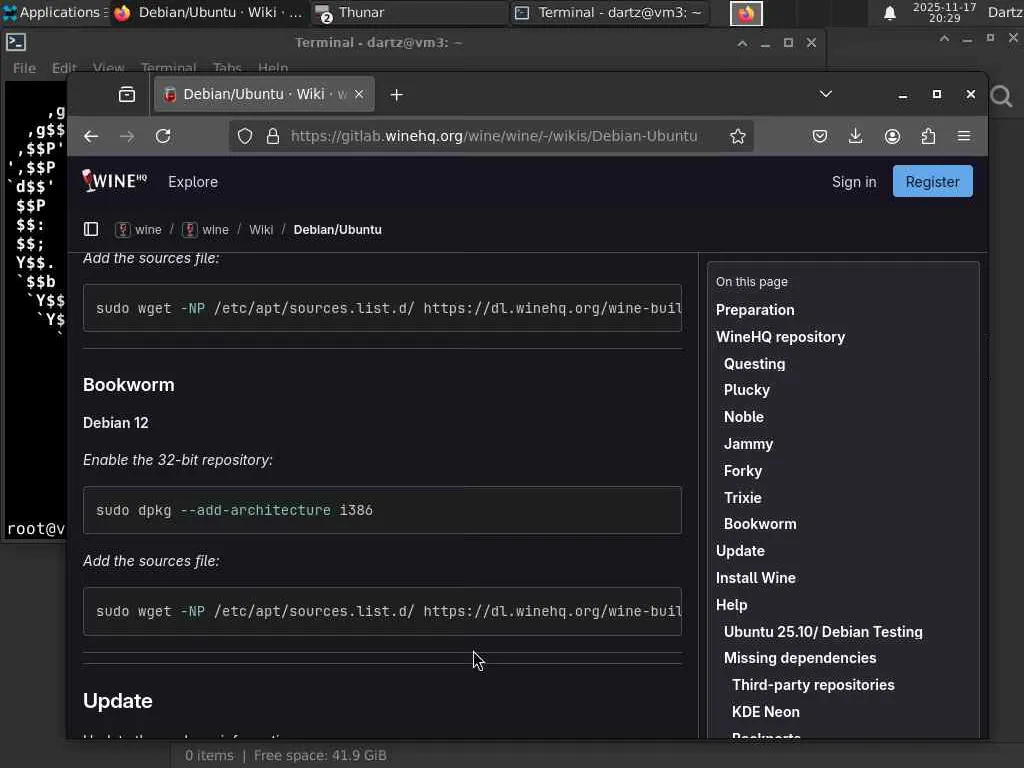The image size is (1024, 768).
Task: Open the Applications menu in the panel
Action: click(x=55, y=12)
